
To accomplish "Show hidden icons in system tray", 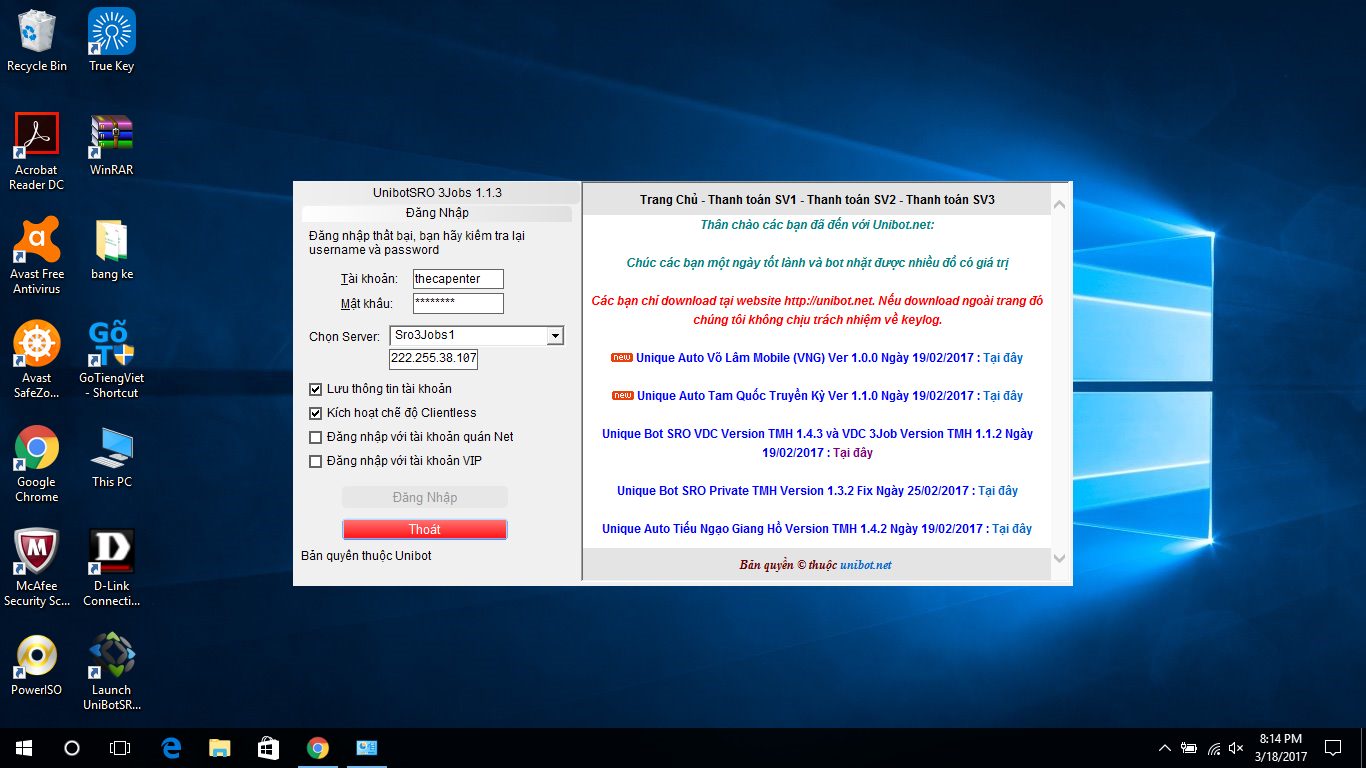I will [1164, 748].
